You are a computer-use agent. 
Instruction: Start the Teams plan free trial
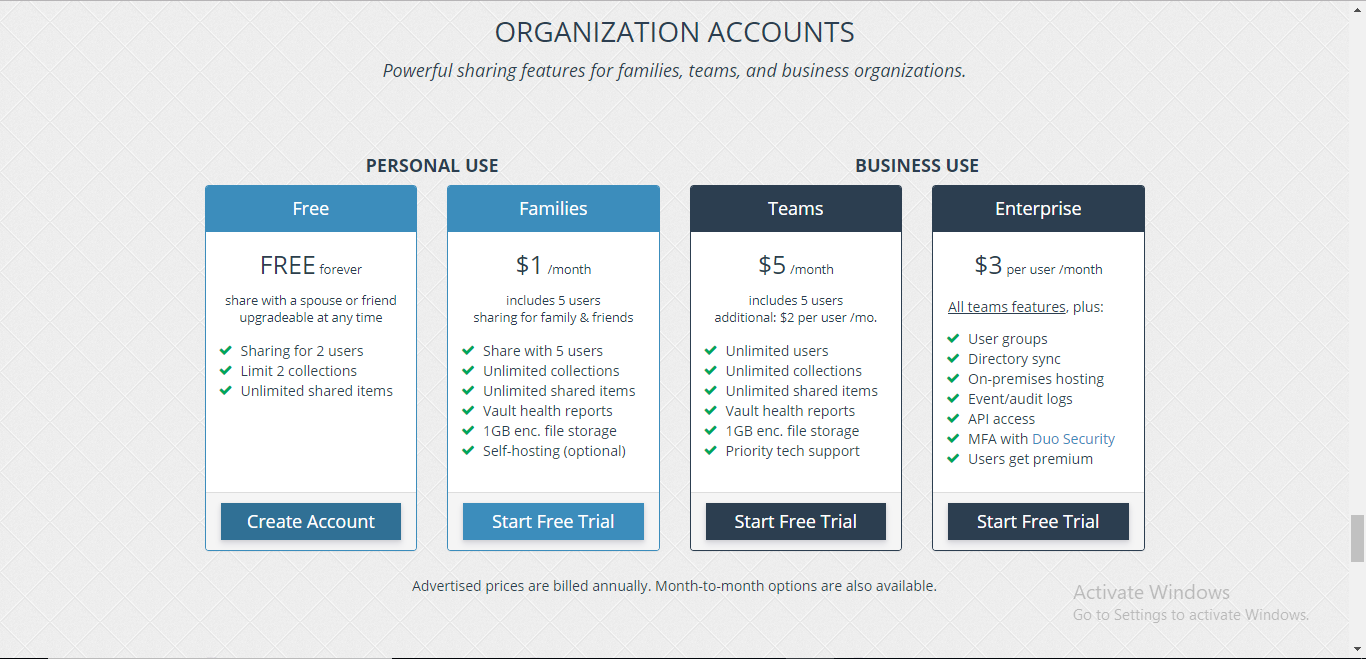(796, 521)
